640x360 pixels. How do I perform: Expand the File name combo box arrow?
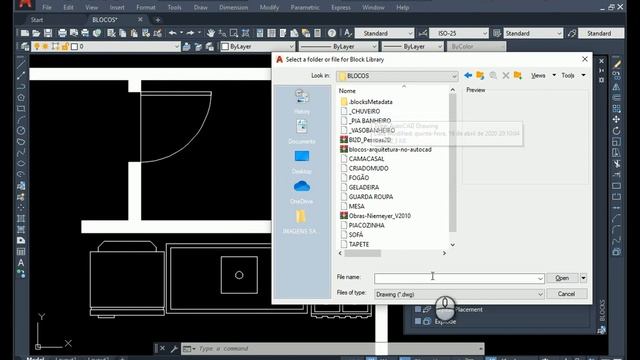click(540, 278)
